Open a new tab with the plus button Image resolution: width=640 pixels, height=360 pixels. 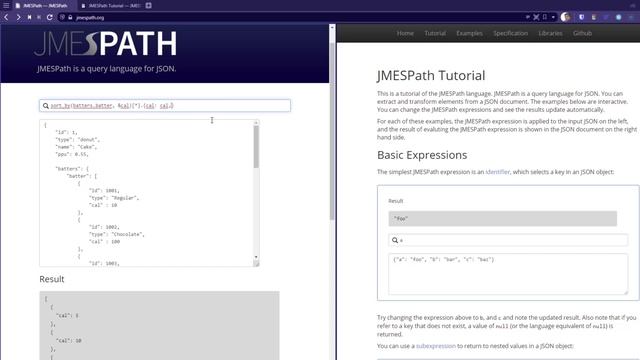point(149,5)
